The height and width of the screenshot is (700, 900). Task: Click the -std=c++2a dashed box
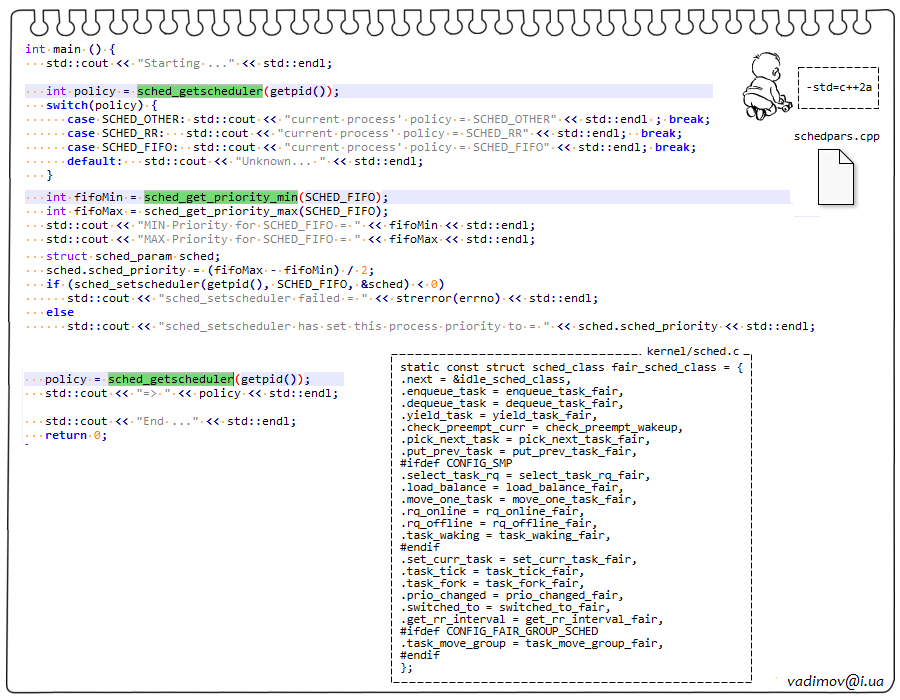coord(840,87)
